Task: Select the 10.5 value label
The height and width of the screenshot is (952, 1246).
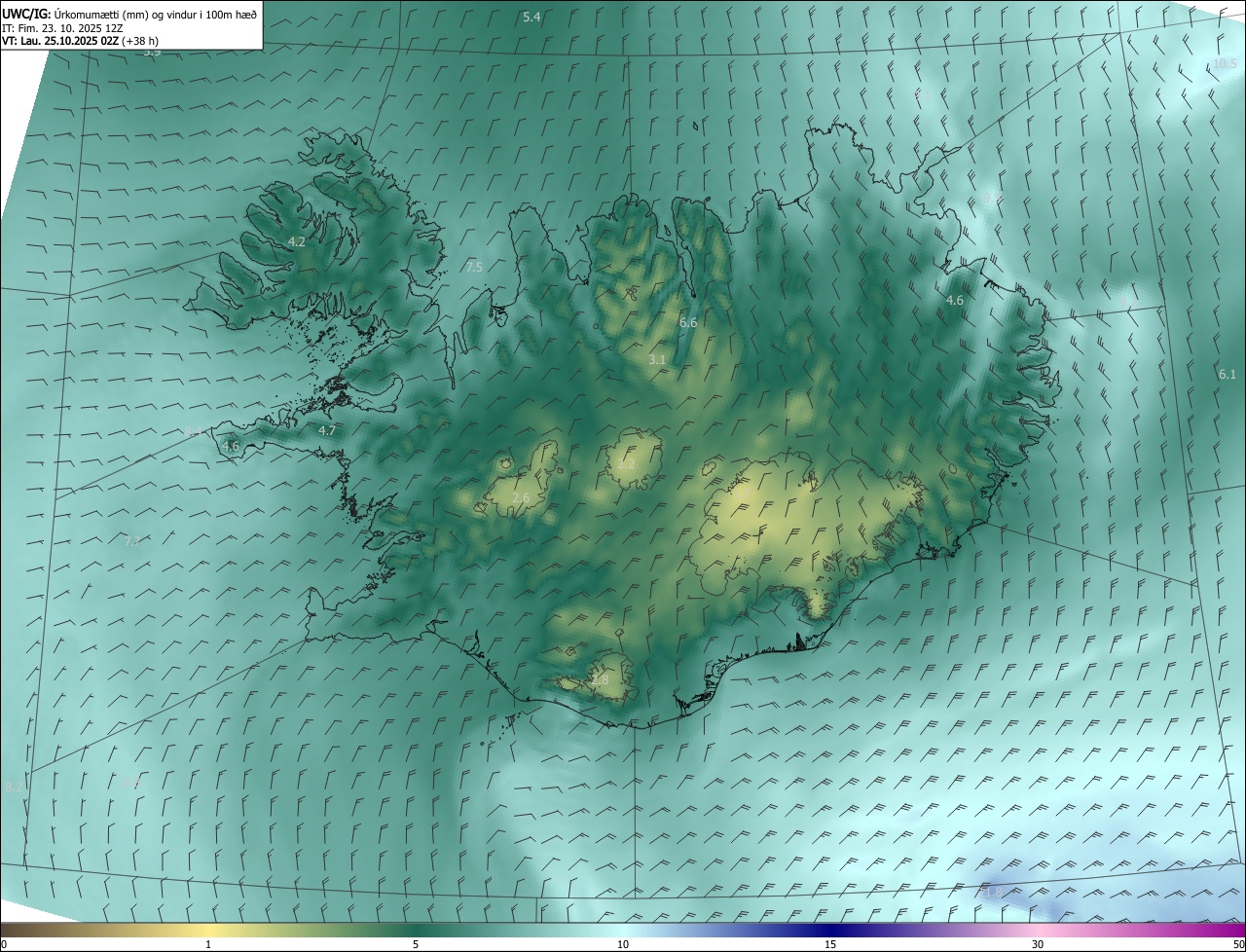Action: click(x=1225, y=64)
